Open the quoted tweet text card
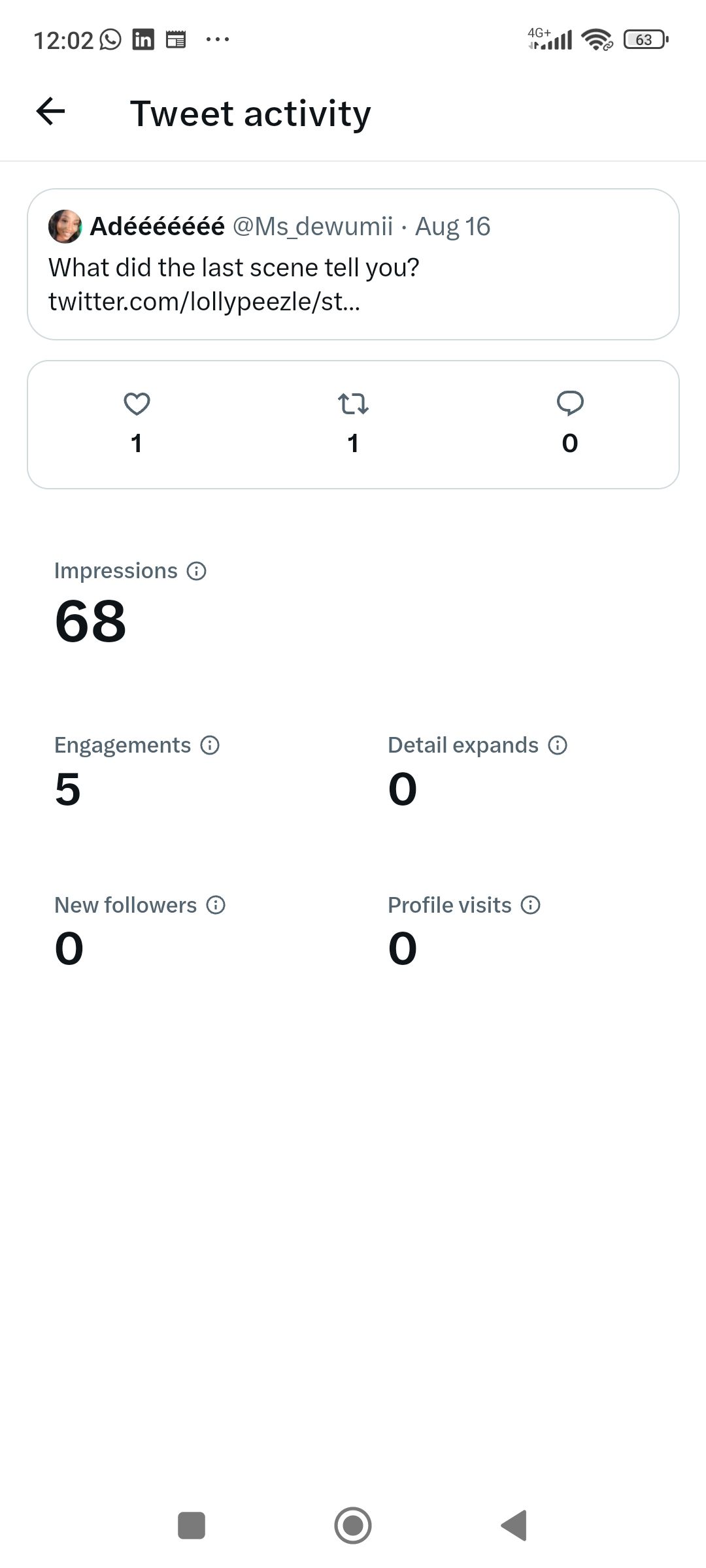706x1568 pixels. coord(353,268)
